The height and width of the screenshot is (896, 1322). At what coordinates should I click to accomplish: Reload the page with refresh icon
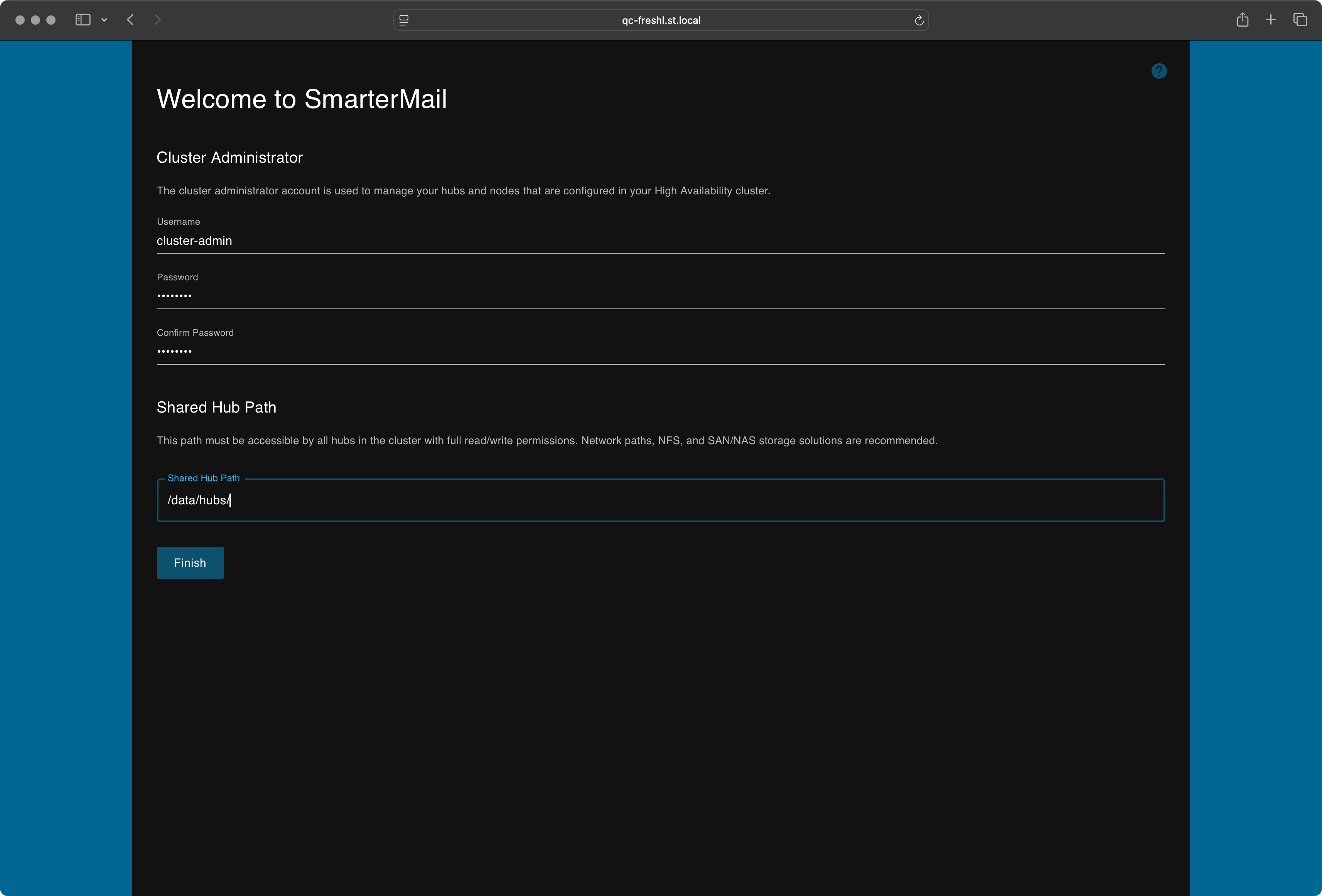[x=919, y=20]
